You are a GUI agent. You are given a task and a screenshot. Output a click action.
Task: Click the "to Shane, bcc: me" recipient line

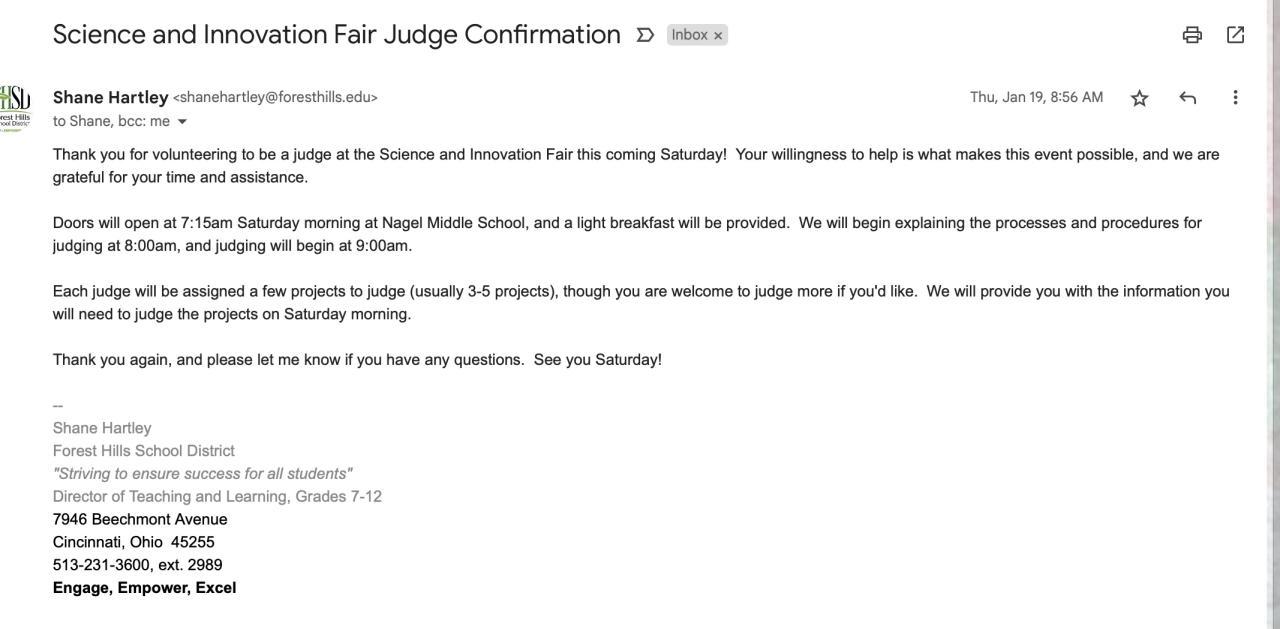(110, 122)
